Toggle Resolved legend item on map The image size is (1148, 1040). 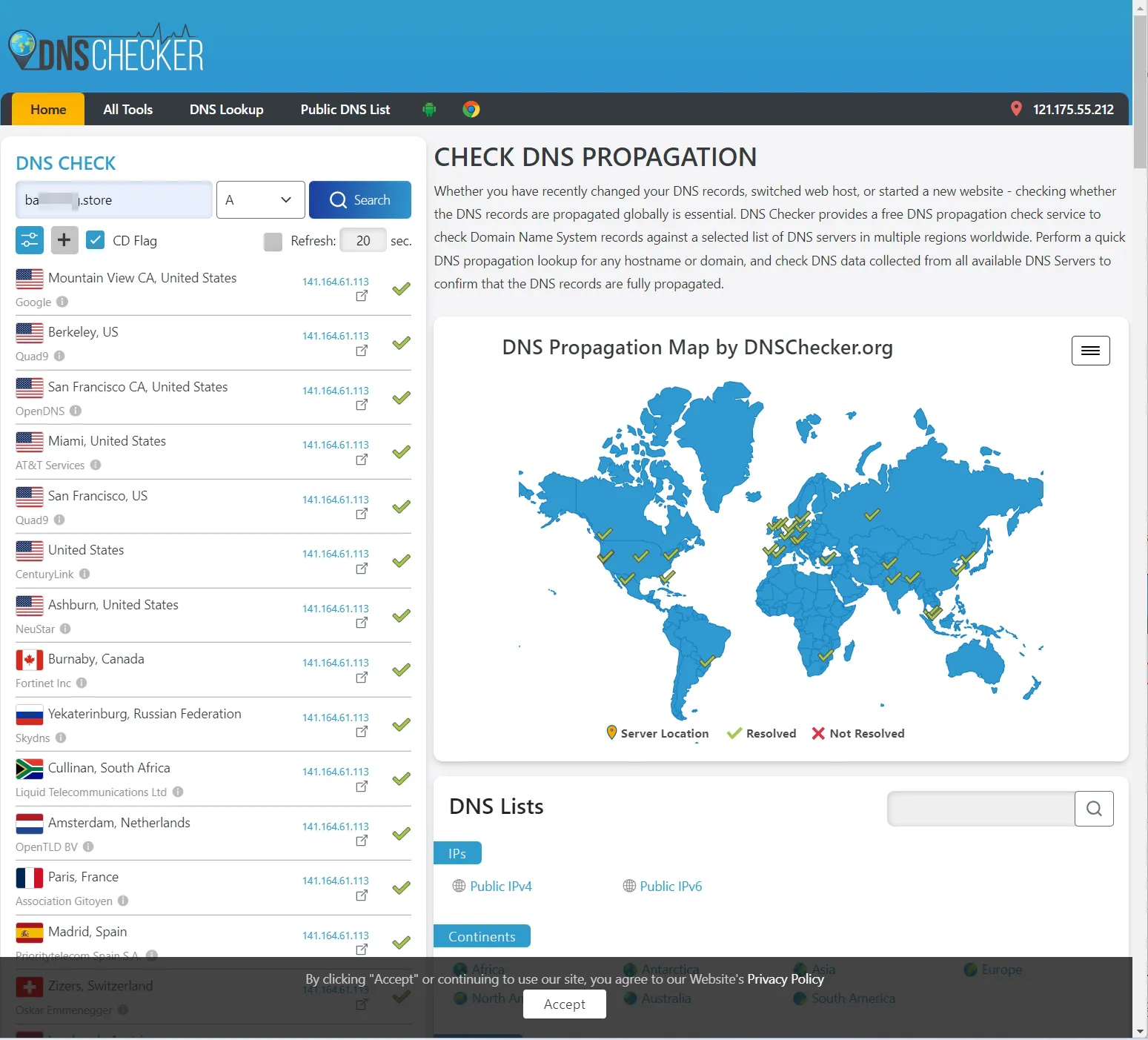762,734
